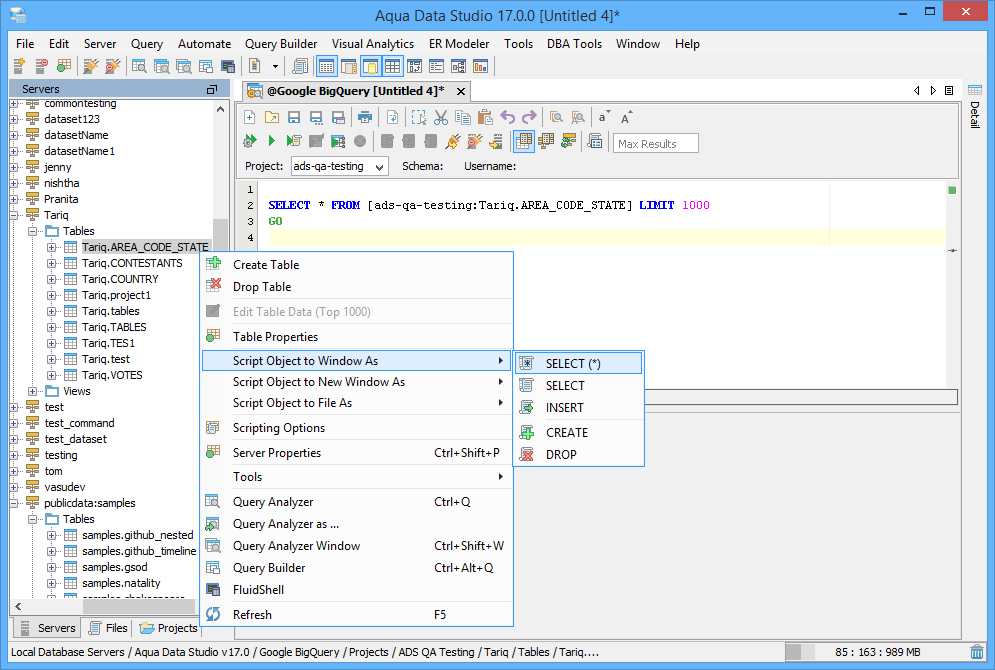Click the Open file icon in the editor toolbar

[x=272, y=117]
